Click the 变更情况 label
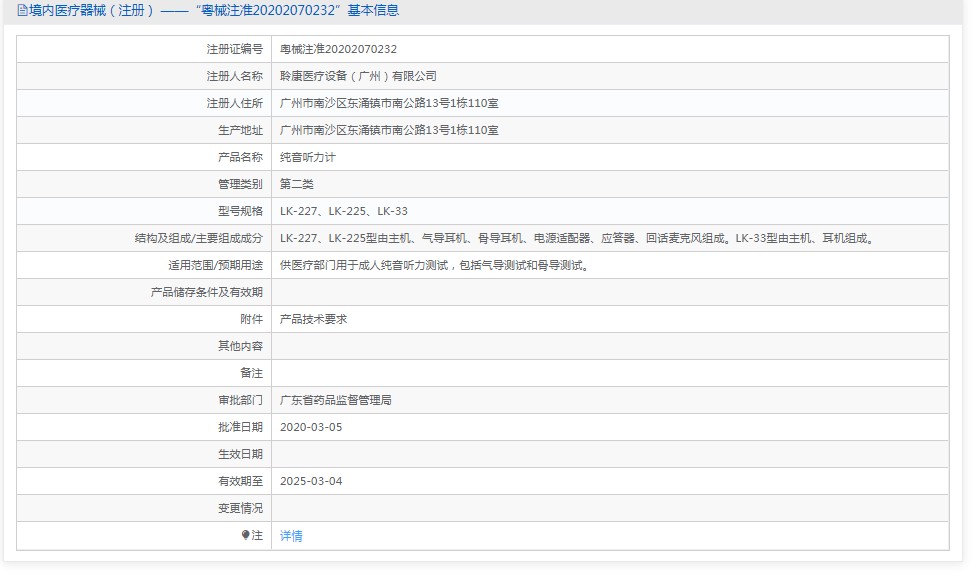 (240, 509)
